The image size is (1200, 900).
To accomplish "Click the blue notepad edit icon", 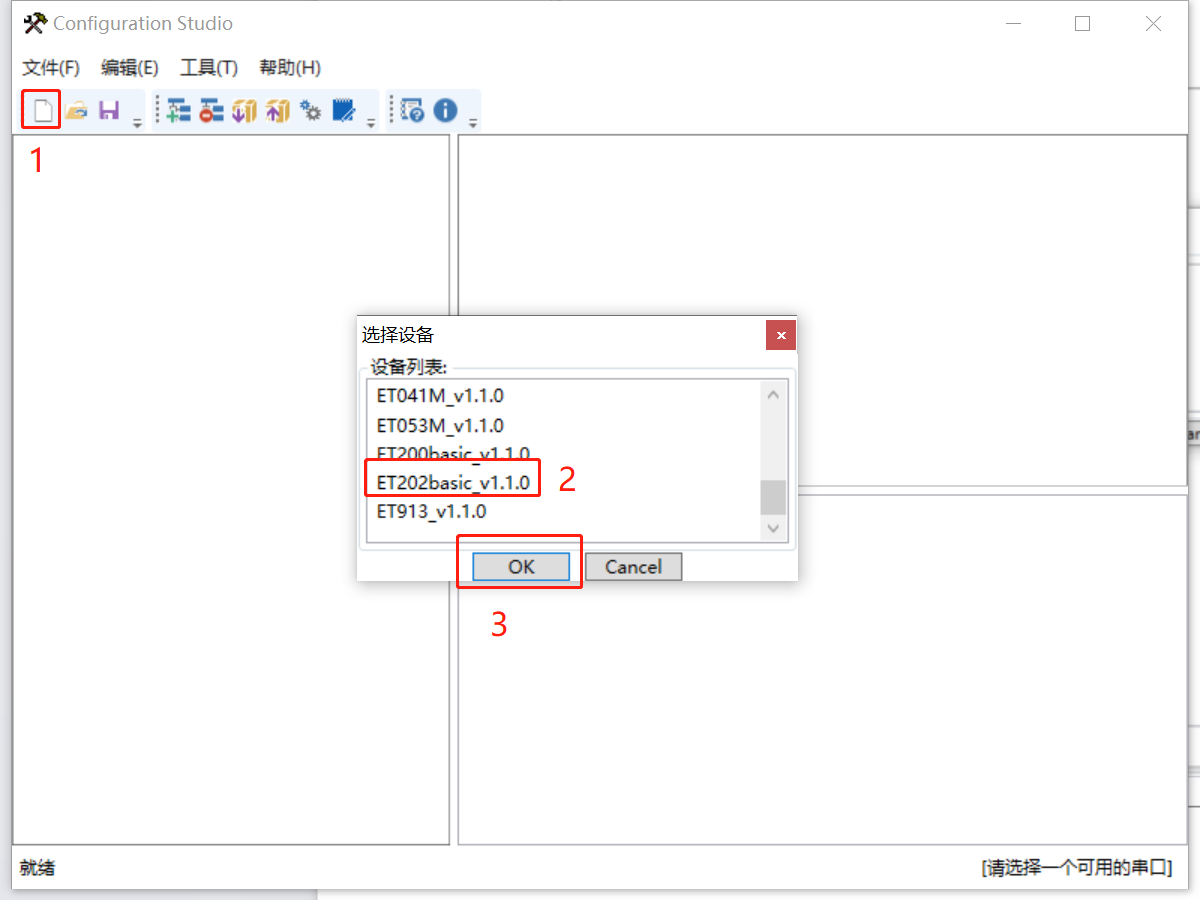I will tap(344, 111).
